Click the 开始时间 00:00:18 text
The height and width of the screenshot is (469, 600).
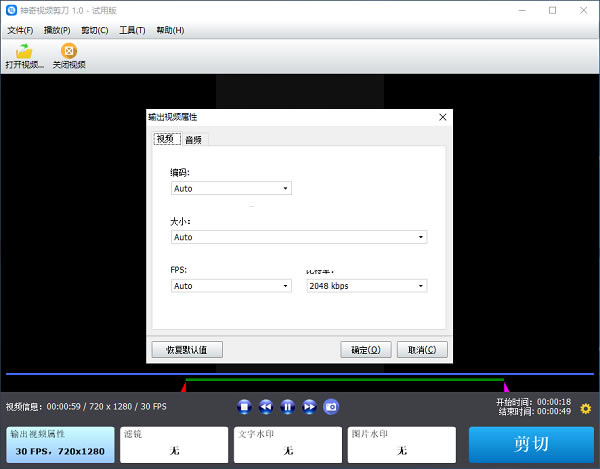533,402
